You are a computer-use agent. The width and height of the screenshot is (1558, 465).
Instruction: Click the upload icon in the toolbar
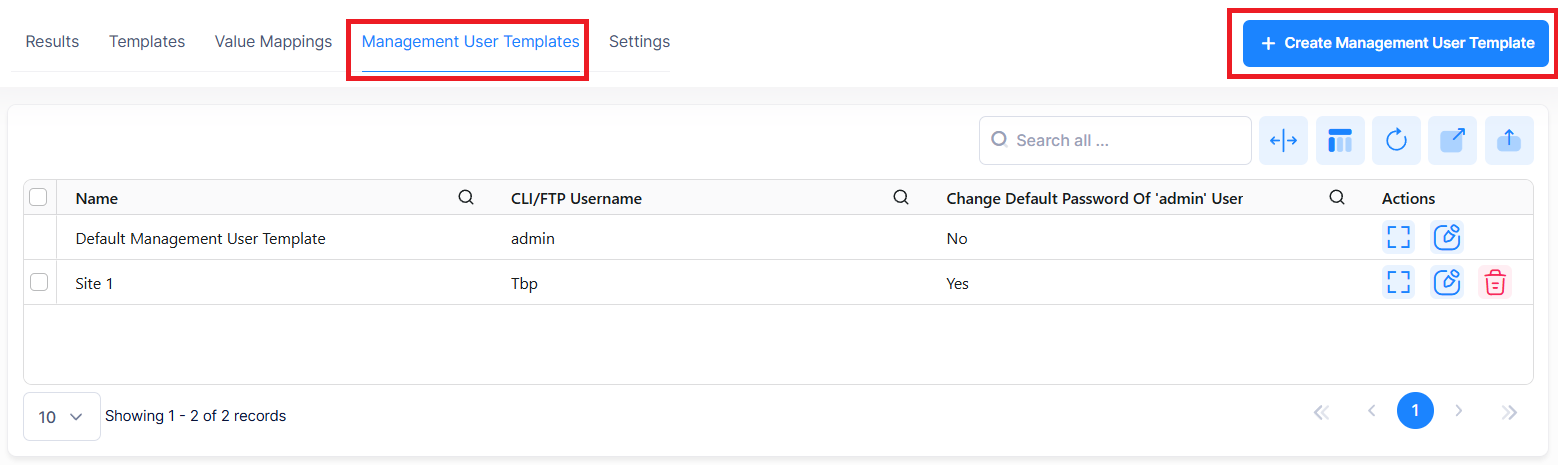pyautogui.click(x=1509, y=141)
